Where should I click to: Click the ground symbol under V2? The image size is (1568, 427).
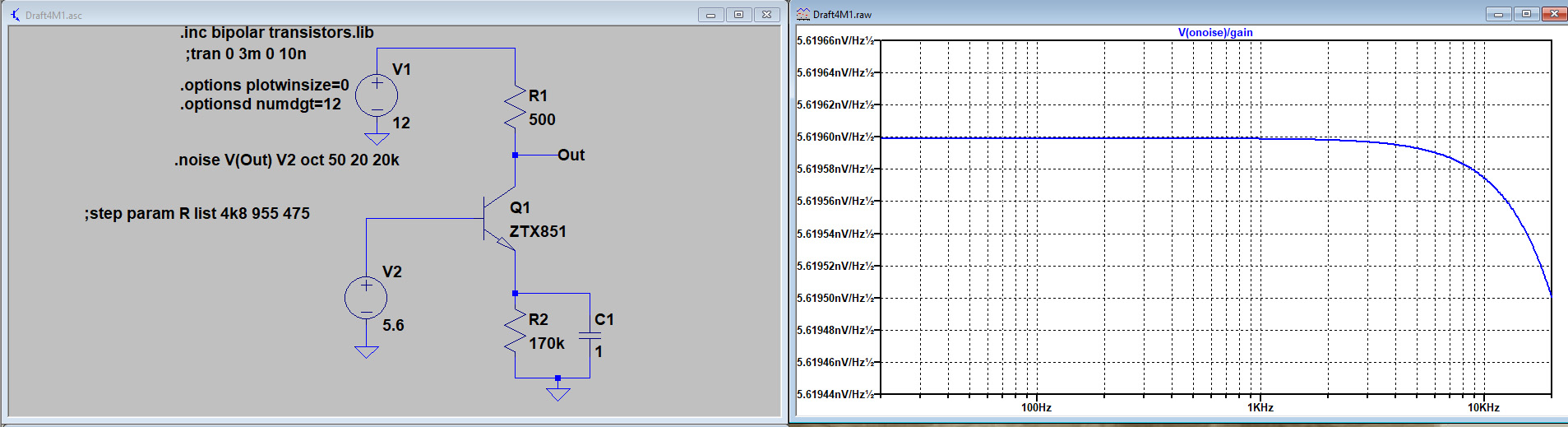(366, 352)
